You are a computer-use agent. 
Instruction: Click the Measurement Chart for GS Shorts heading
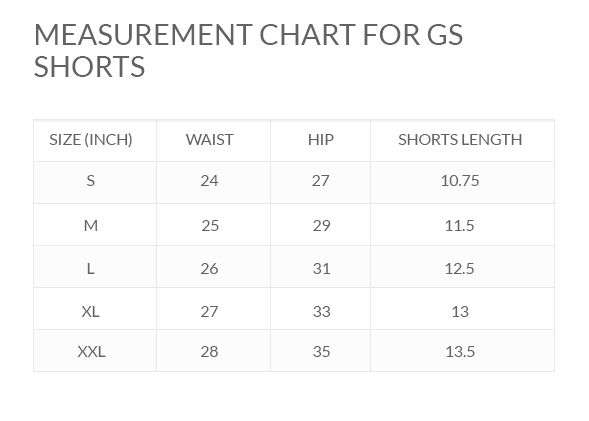pos(248,50)
